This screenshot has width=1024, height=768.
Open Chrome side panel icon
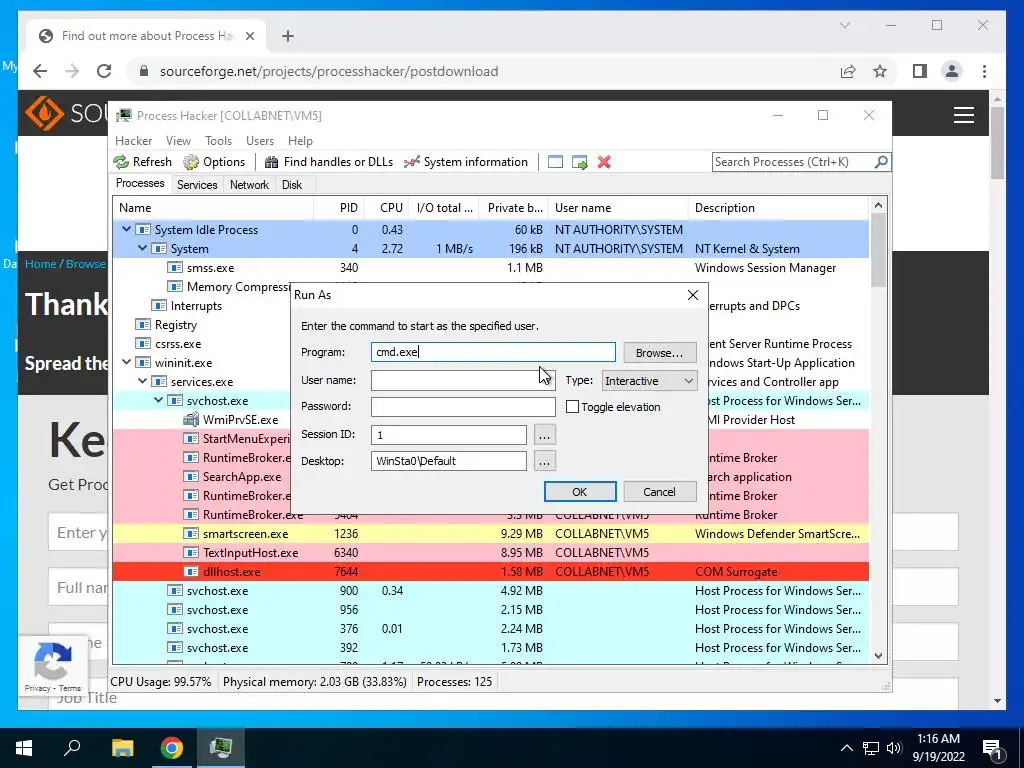pos(920,71)
